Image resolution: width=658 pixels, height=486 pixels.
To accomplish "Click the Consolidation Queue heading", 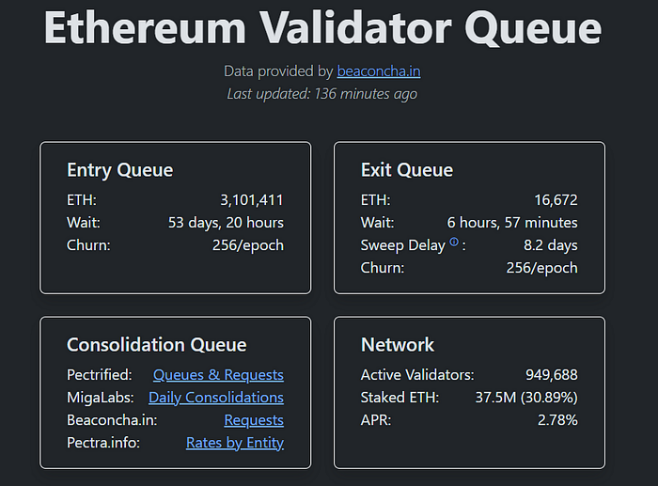I will click(x=157, y=345).
